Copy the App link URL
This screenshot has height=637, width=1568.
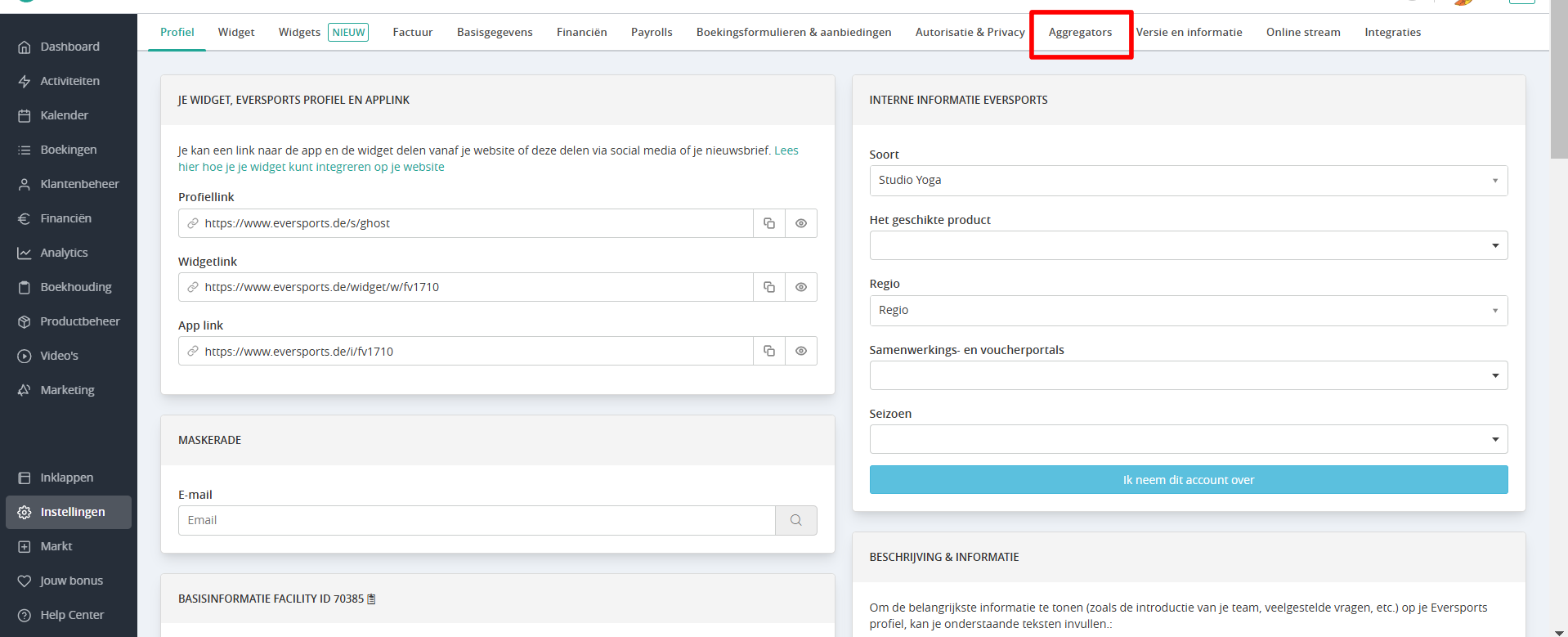[769, 351]
